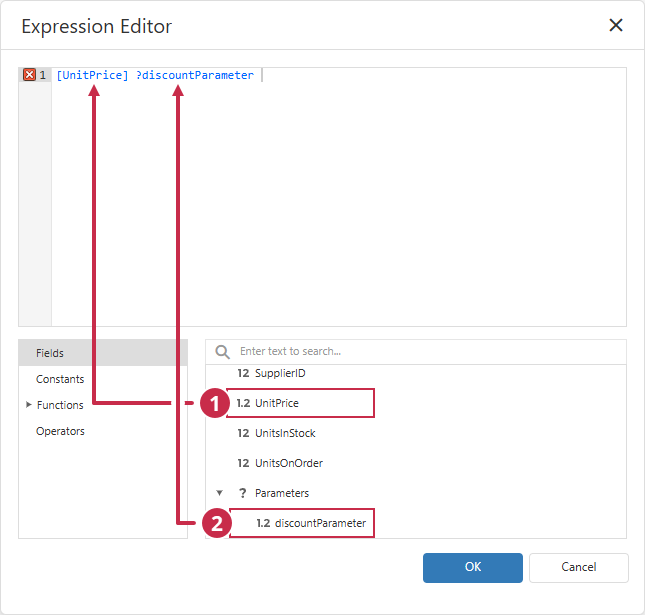Confirm with the OK button
This screenshot has width=645, height=615.
click(x=473, y=568)
